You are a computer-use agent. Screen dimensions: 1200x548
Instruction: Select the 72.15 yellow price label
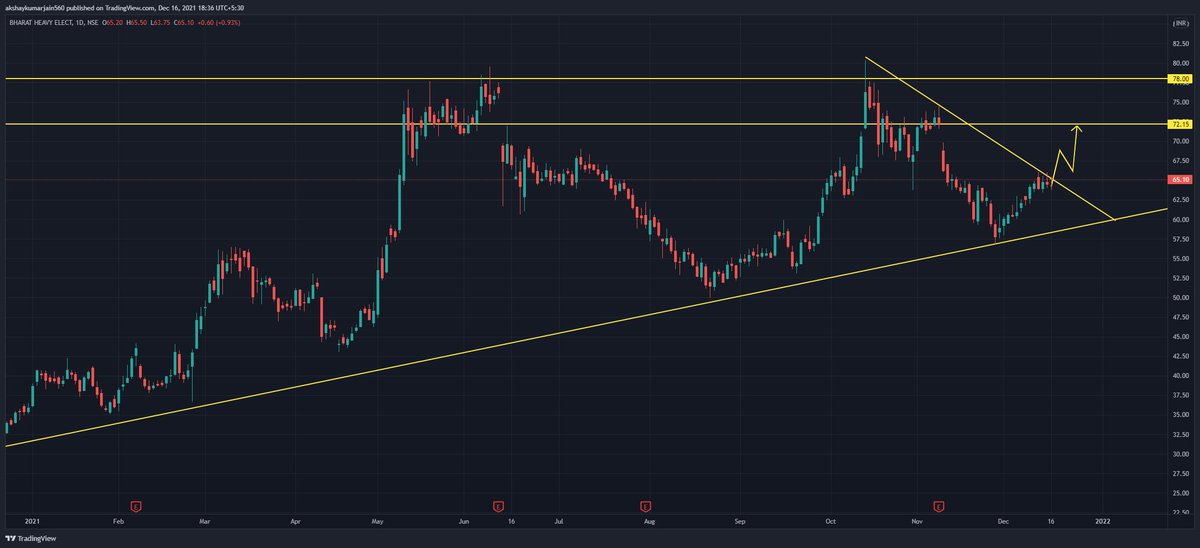coord(1180,124)
